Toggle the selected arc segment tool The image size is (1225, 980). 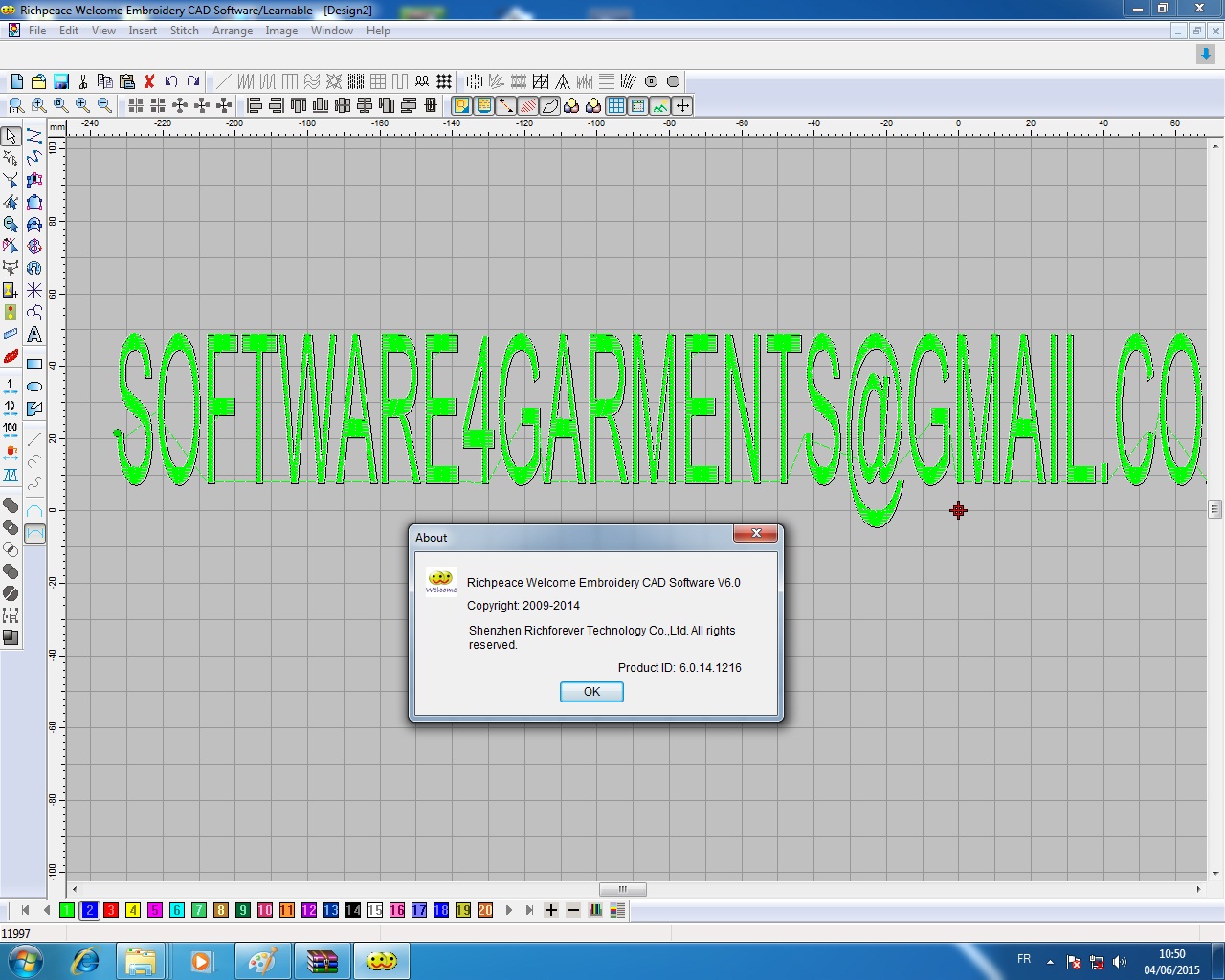[34, 534]
